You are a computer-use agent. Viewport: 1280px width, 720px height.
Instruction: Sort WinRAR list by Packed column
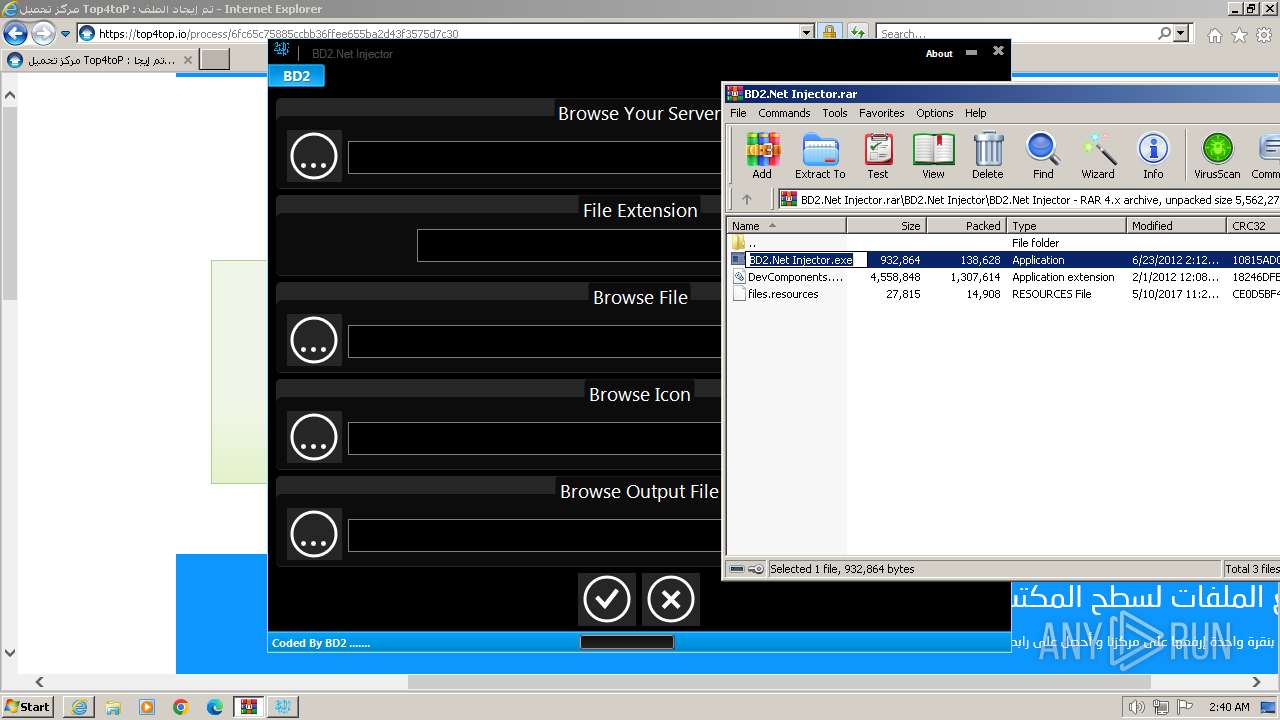click(966, 226)
